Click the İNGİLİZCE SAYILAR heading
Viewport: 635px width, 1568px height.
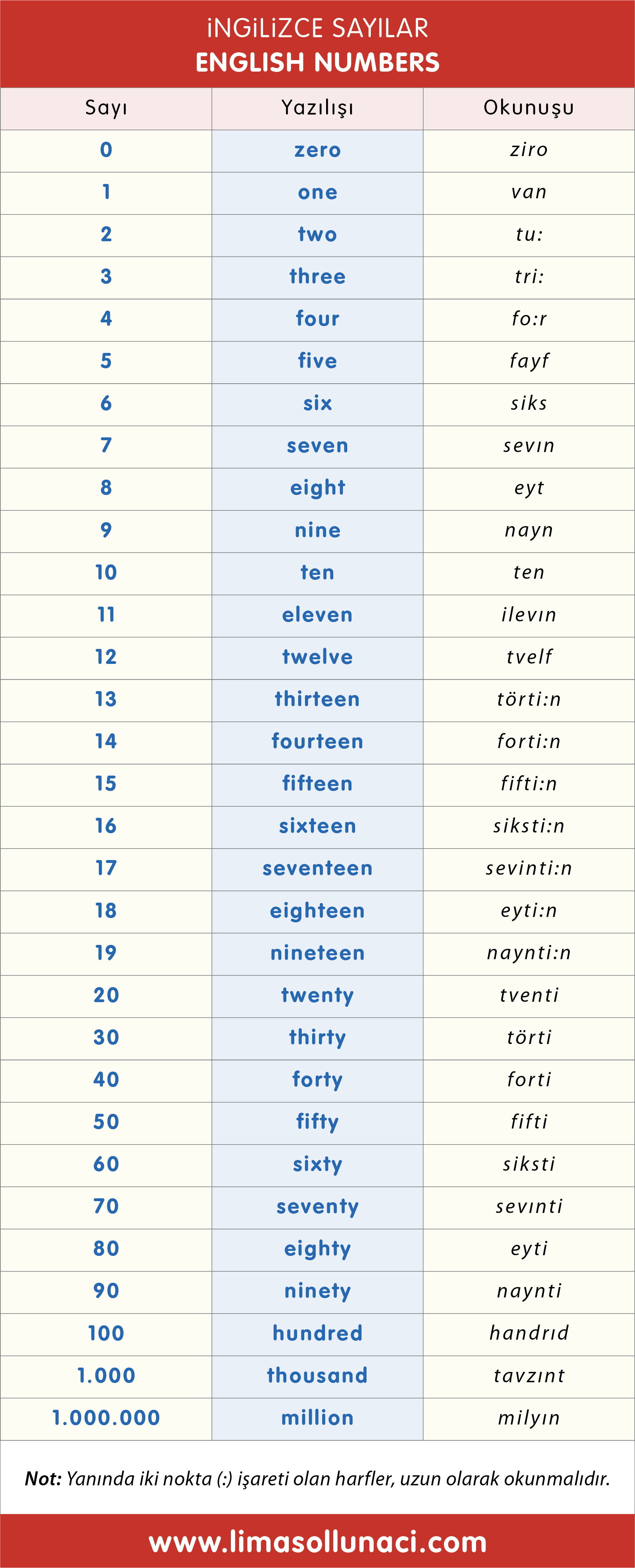point(317,29)
